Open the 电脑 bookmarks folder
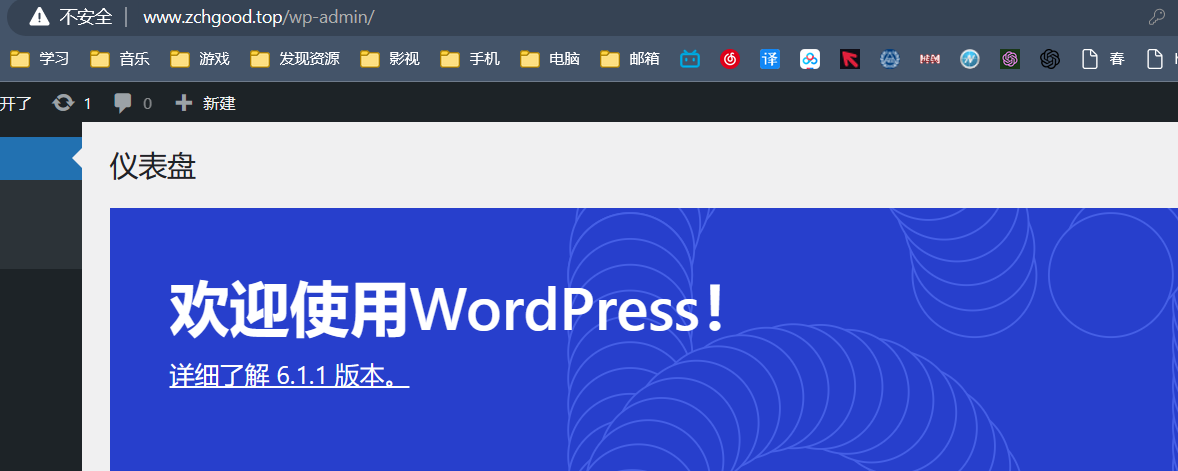The height and width of the screenshot is (471, 1178). pos(550,59)
